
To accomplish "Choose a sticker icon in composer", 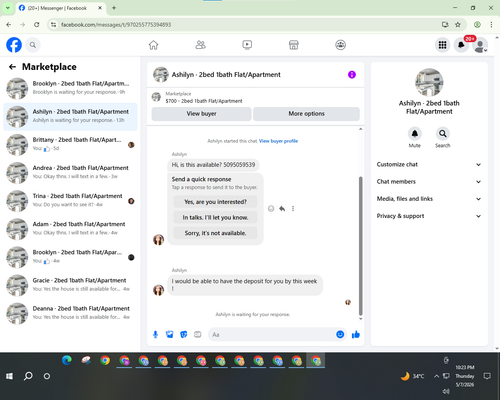I will (184, 334).
